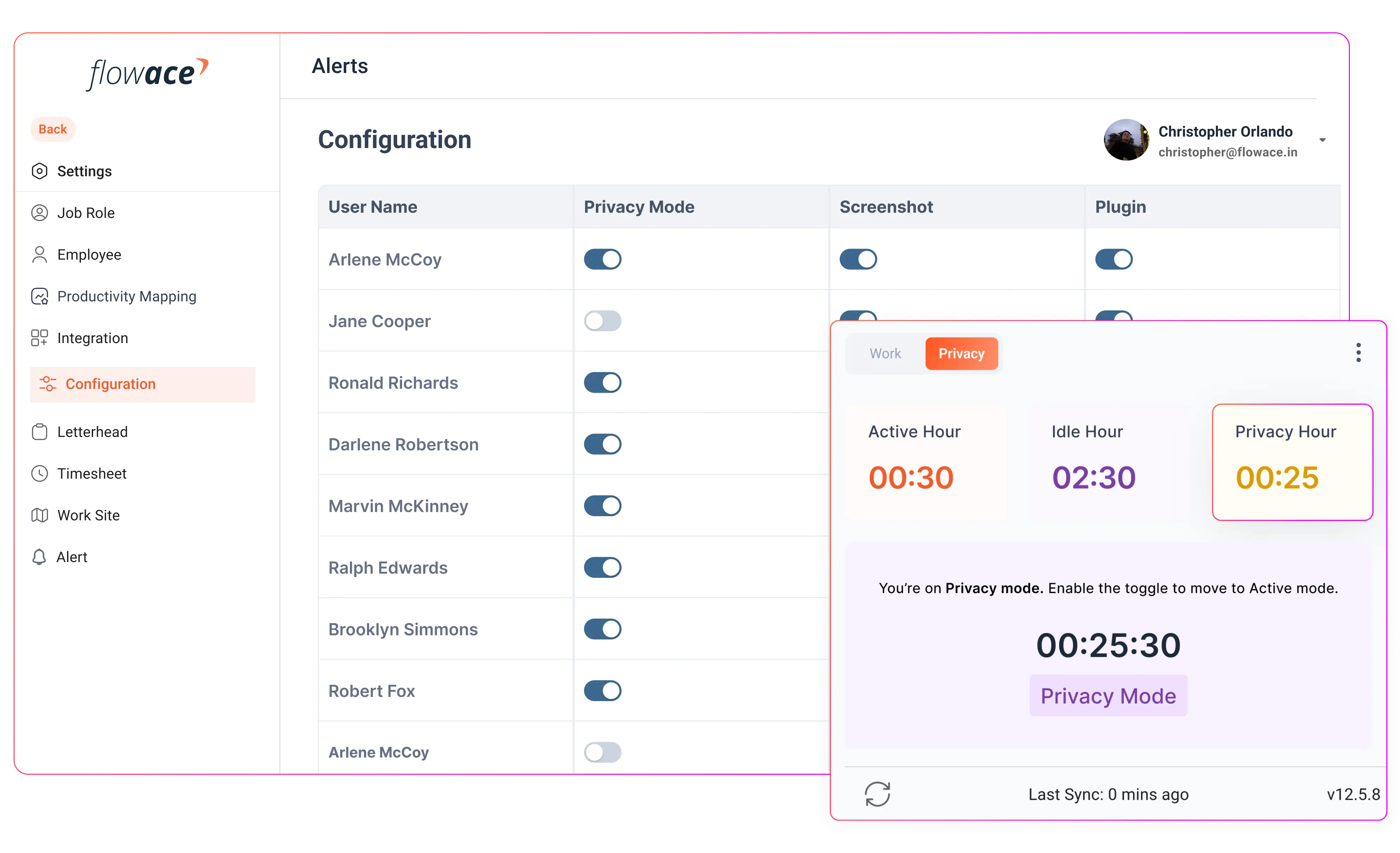1400x853 pixels.
Task: Click the Integration grid icon
Action: tap(39, 338)
